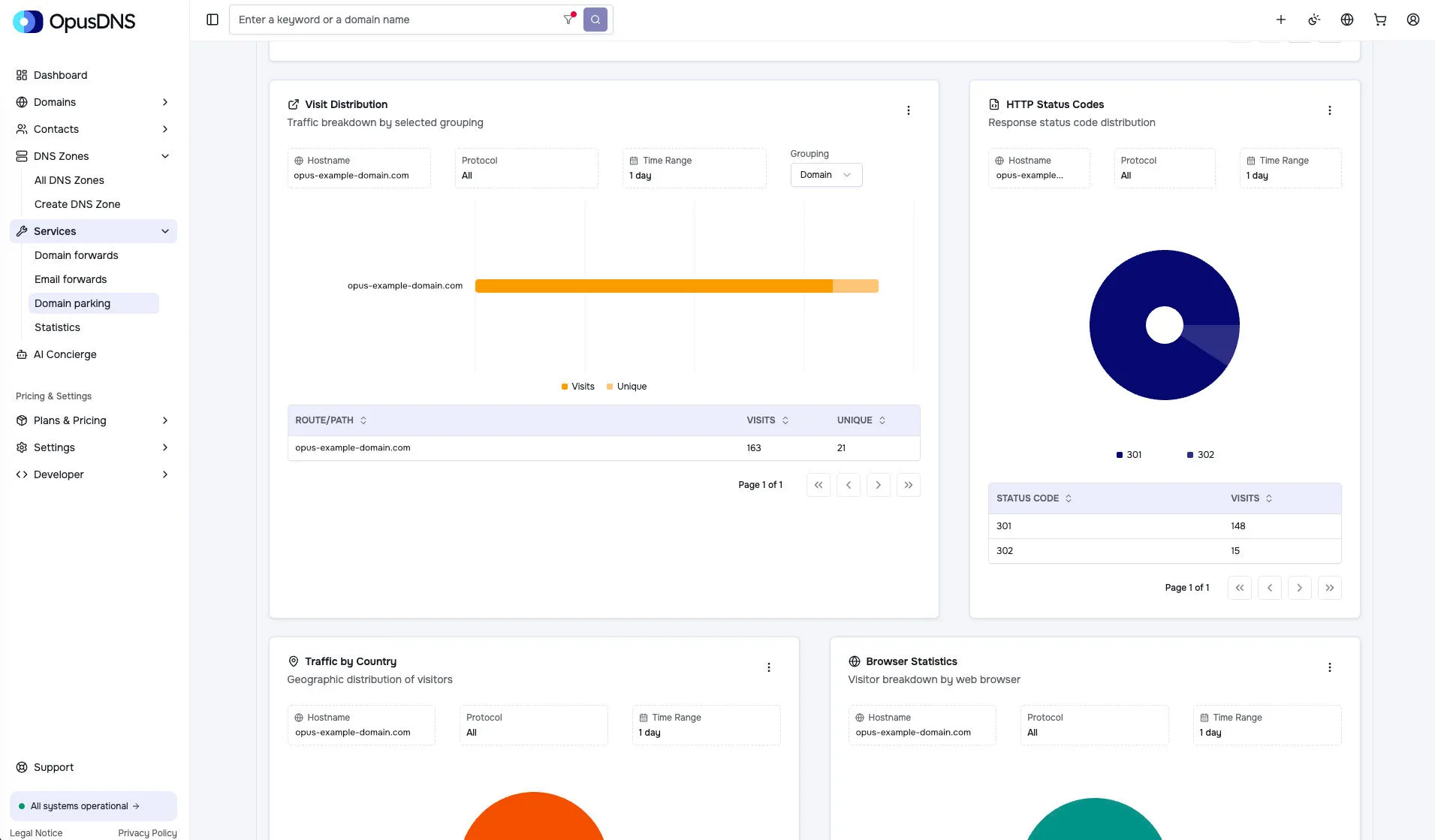1435x840 pixels.
Task: Click the Privacy Policy link
Action: 147,832
